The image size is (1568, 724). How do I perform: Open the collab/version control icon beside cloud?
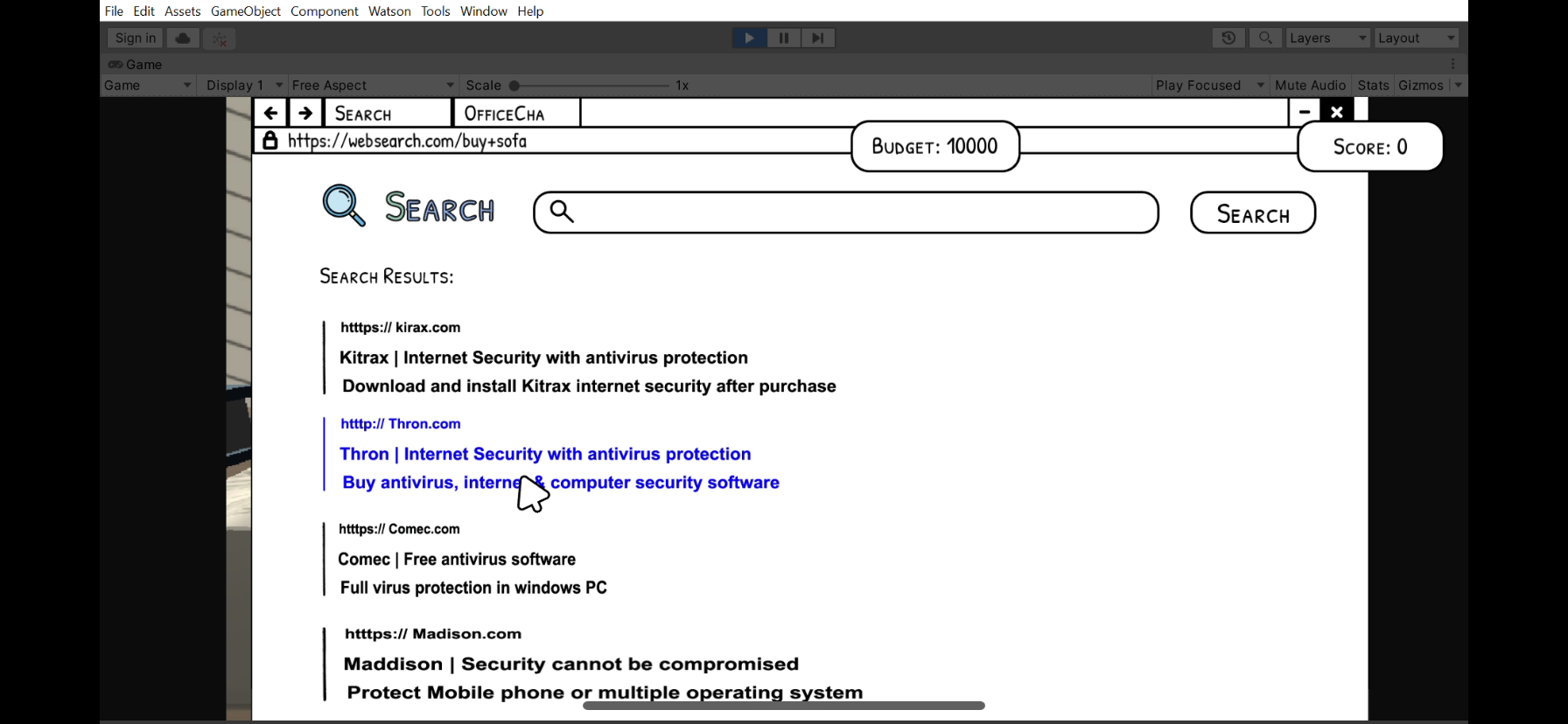pos(220,38)
